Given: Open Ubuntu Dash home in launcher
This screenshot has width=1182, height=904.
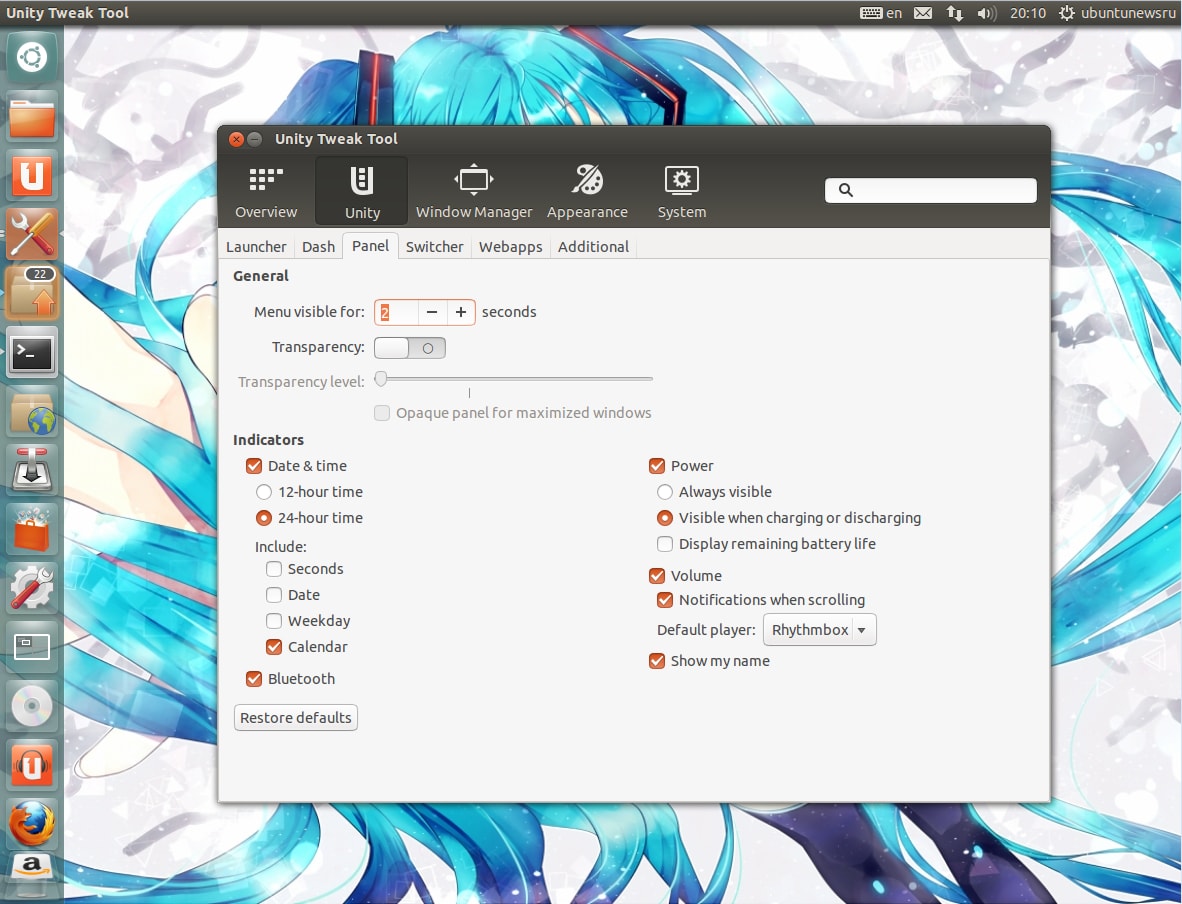Looking at the screenshot, I should (32, 58).
